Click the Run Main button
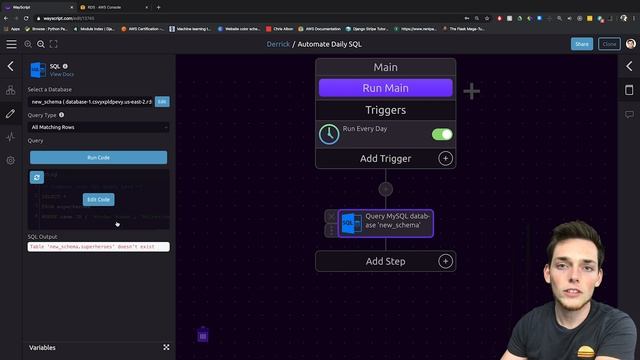Image resolution: width=640 pixels, height=360 pixels. [385, 88]
